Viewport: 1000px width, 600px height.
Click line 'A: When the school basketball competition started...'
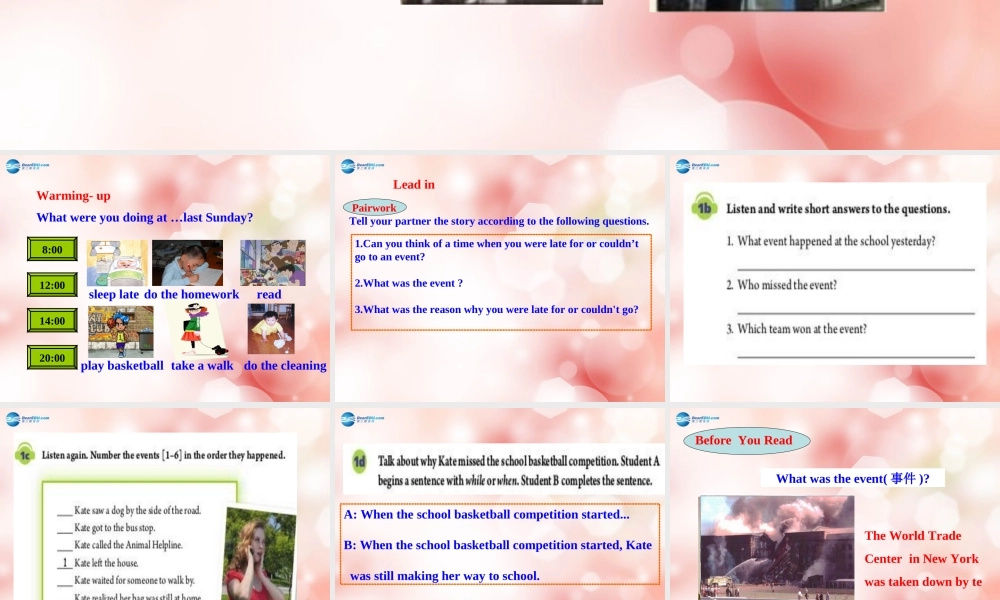tap(487, 515)
